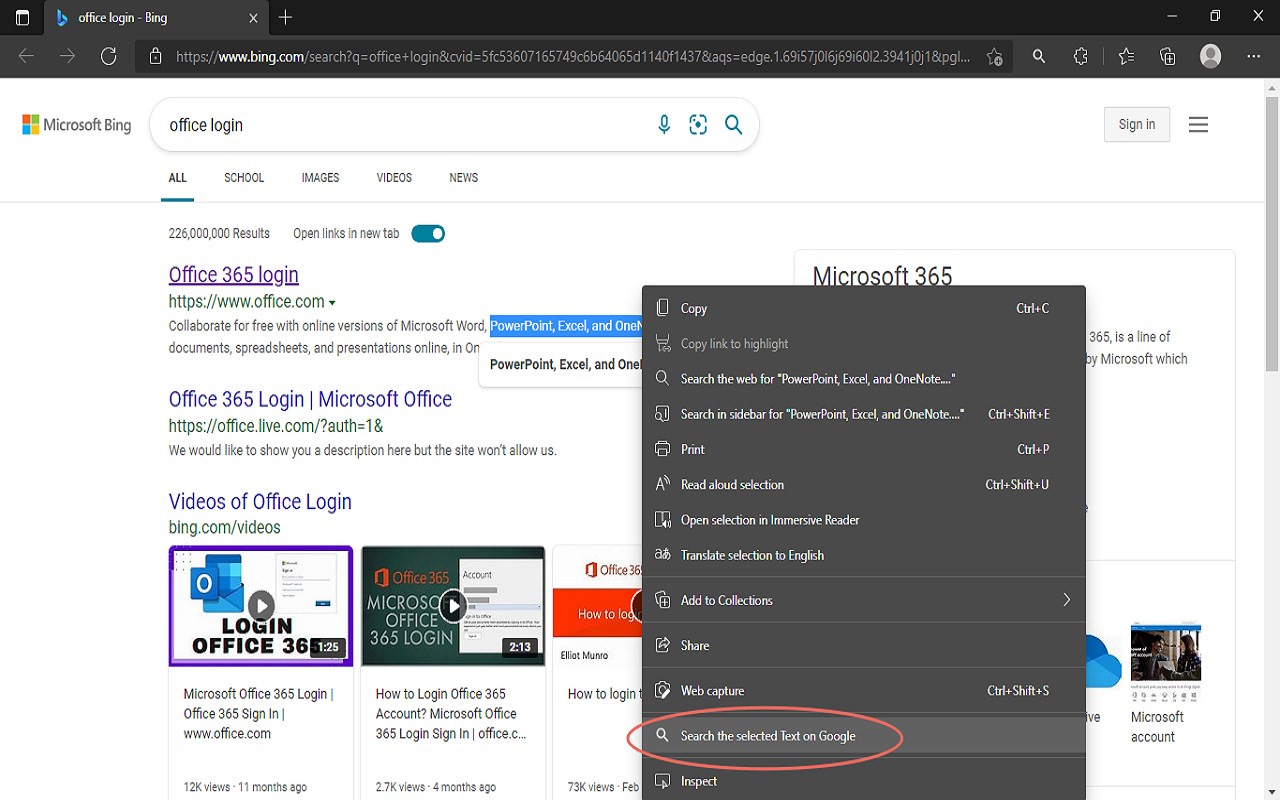
Task: Open 'Office 365 Login | Microsoft Office' link
Action: pos(310,399)
